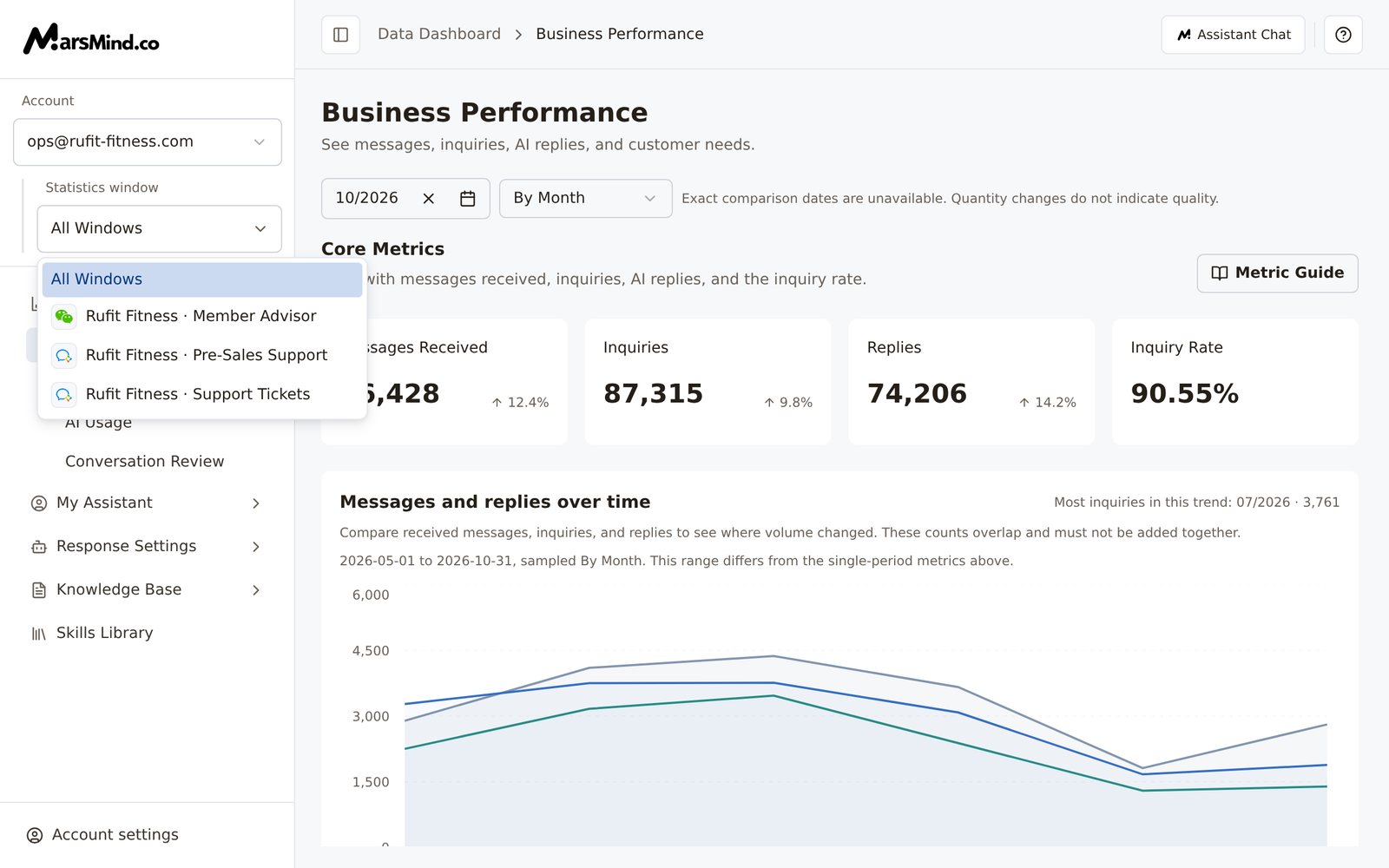Click the Inquiries card value 87,315
1389x868 pixels.
click(653, 394)
